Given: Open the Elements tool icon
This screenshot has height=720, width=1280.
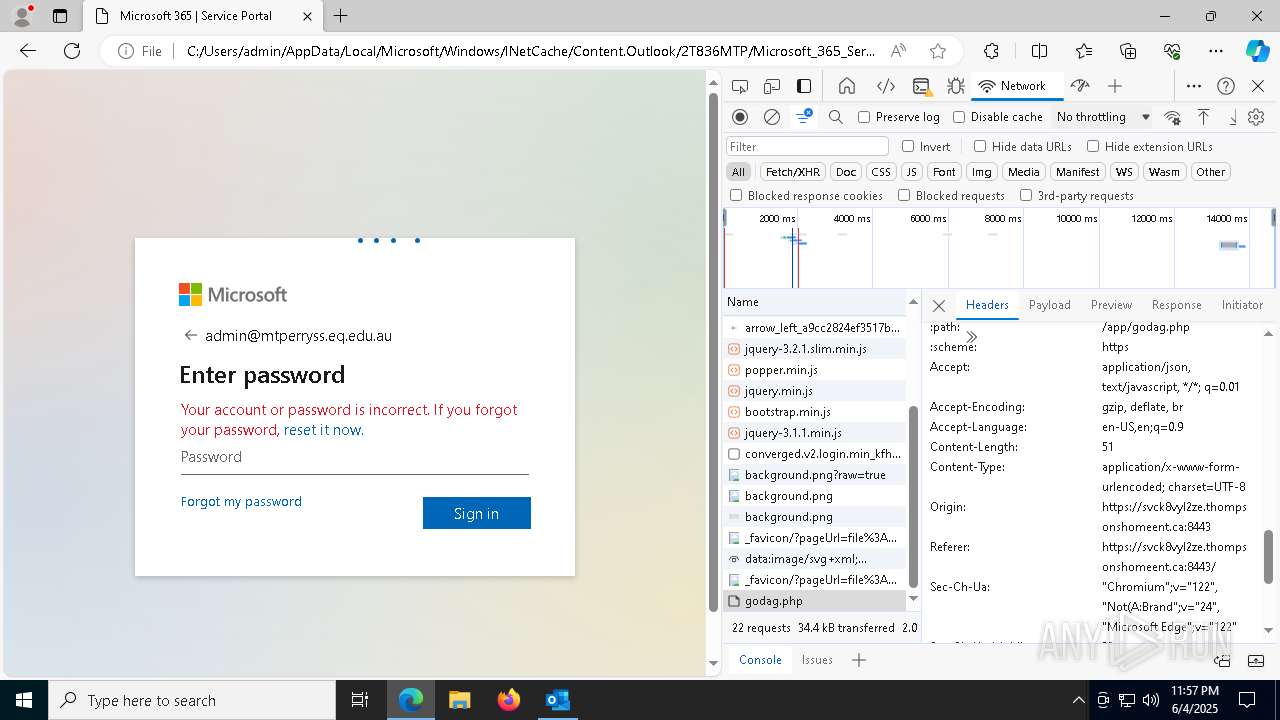Looking at the screenshot, I should click(885, 86).
